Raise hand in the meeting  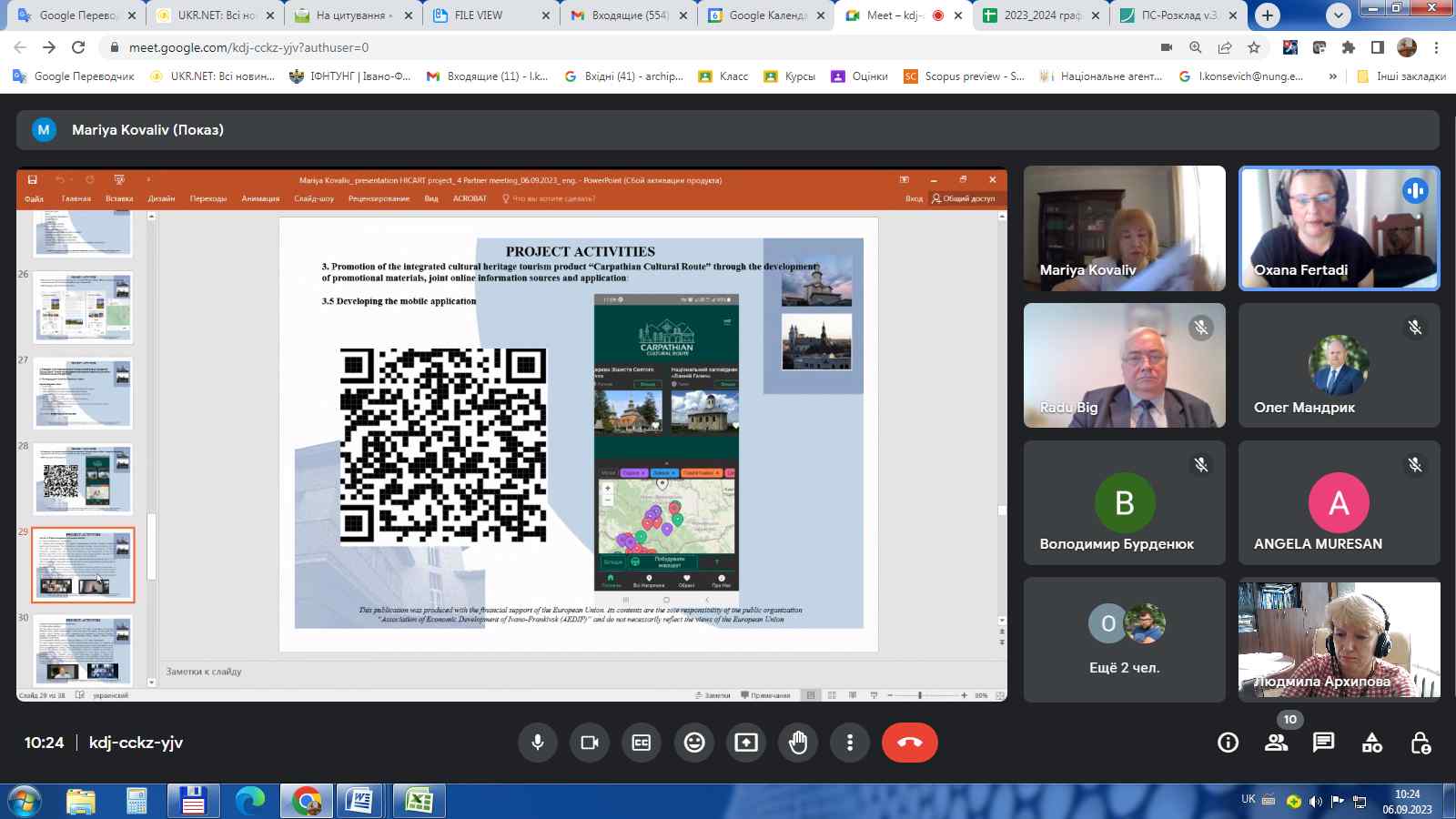[x=798, y=743]
